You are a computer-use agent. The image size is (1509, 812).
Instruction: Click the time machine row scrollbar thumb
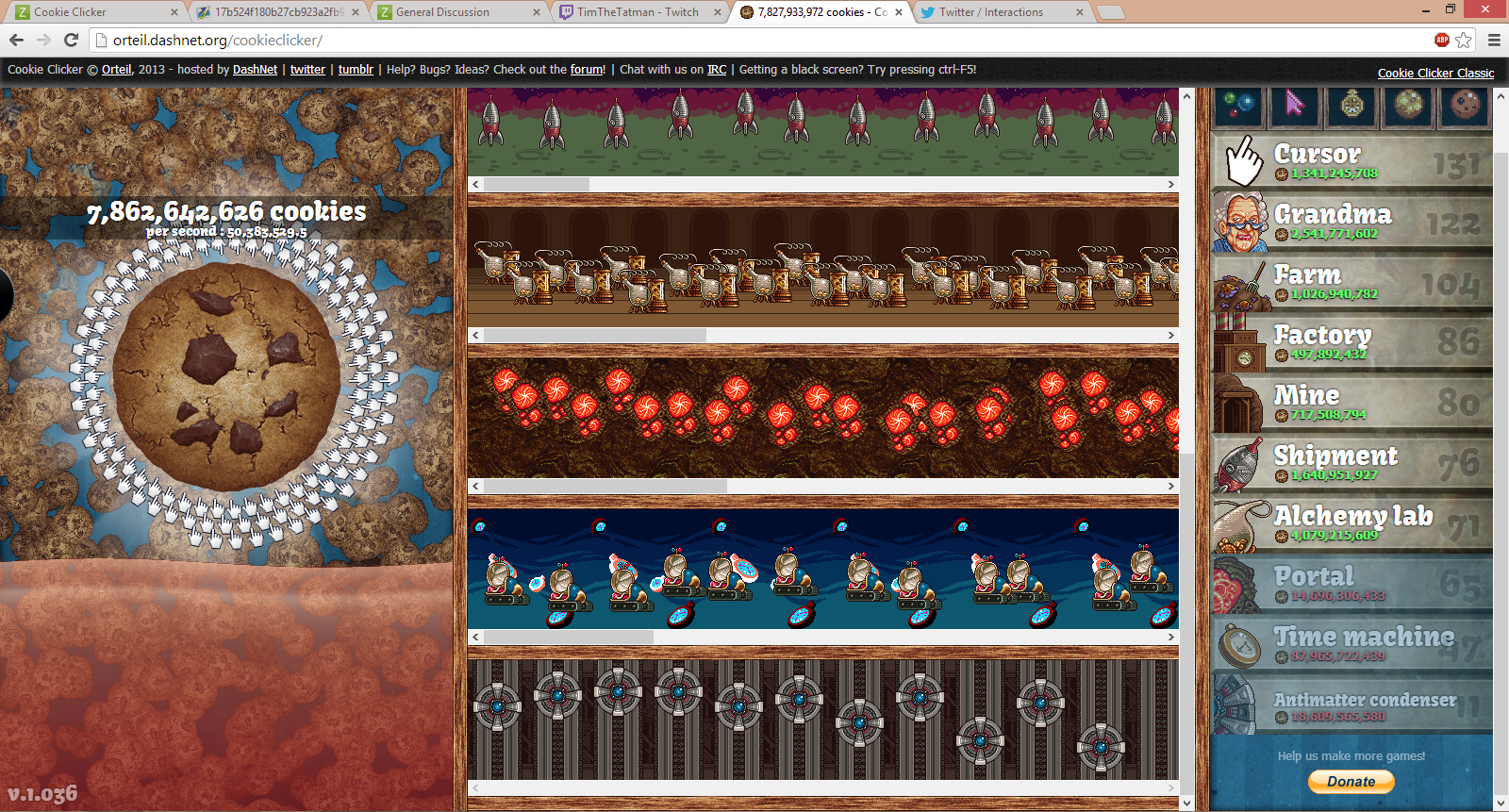point(569,637)
